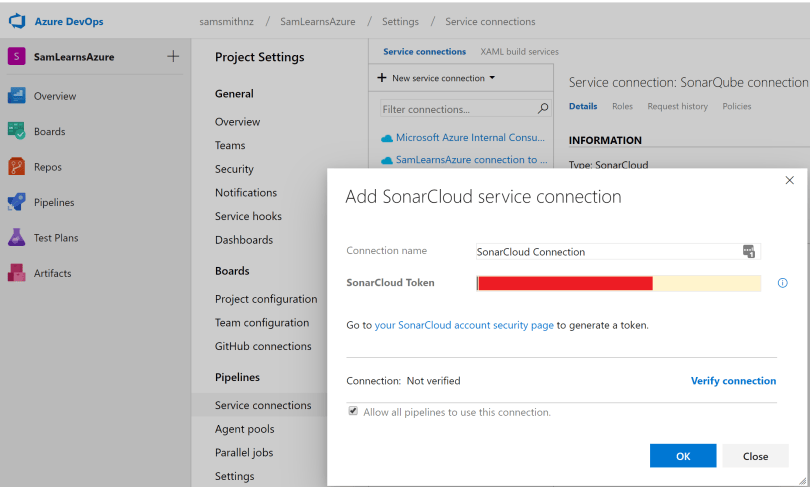Switch to the XAML build services tab
Image resolution: width=810 pixels, height=487 pixels.
point(520,52)
